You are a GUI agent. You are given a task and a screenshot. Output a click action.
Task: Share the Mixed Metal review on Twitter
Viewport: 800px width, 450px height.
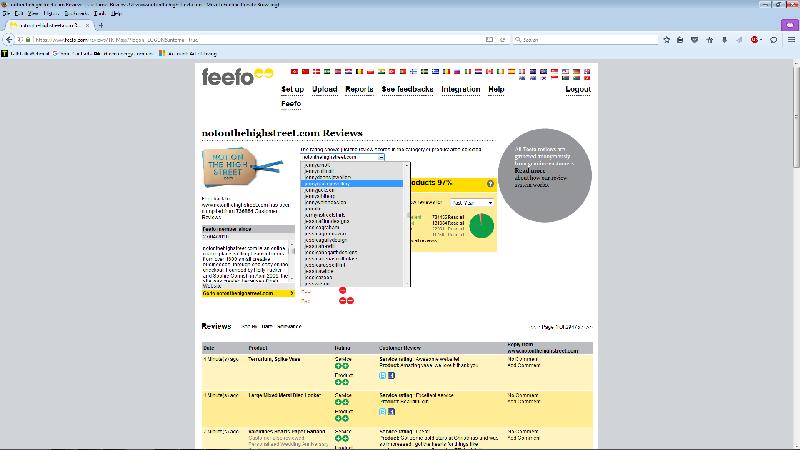(383, 411)
